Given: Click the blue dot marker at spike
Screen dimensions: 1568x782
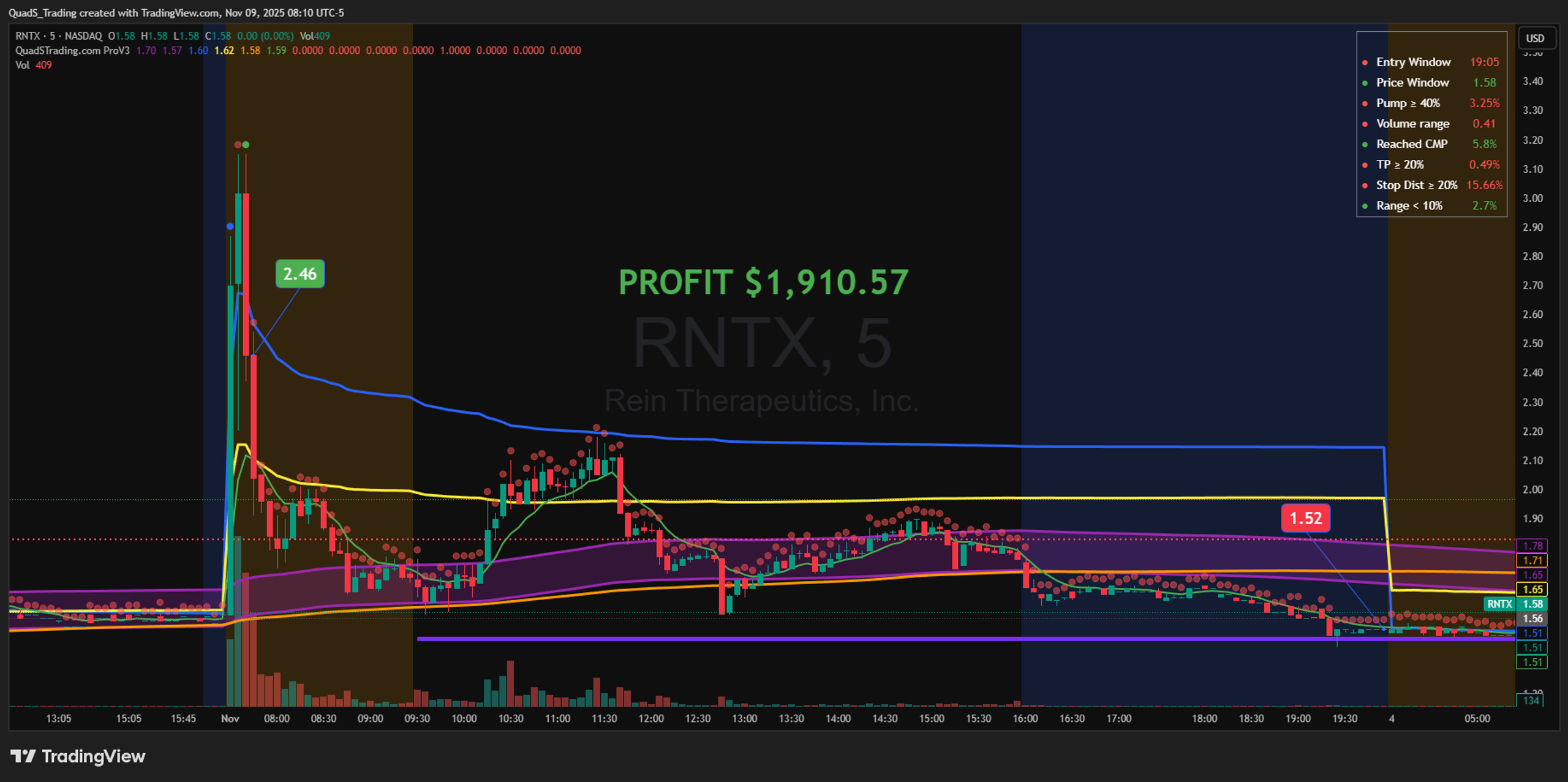Looking at the screenshot, I should pyautogui.click(x=230, y=227).
